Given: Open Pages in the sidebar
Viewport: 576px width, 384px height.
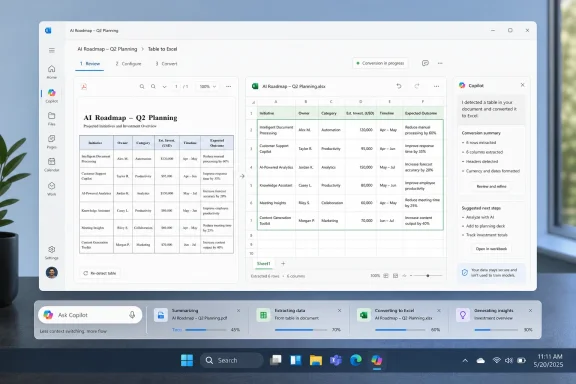Looking at the screenshot, I should [51, 141].
